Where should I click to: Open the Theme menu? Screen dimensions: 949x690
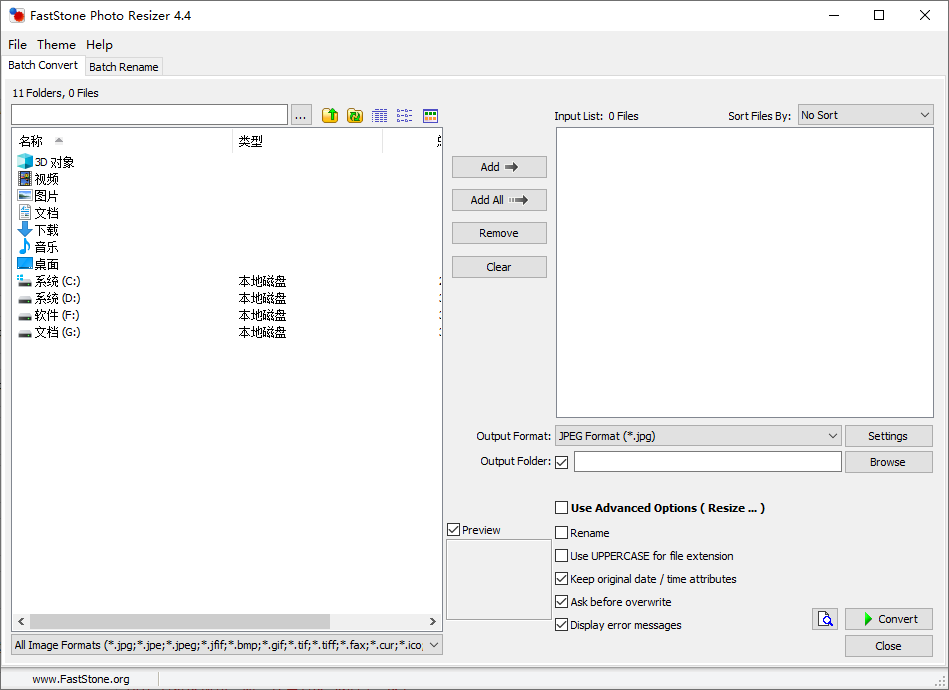pos(56,45)
